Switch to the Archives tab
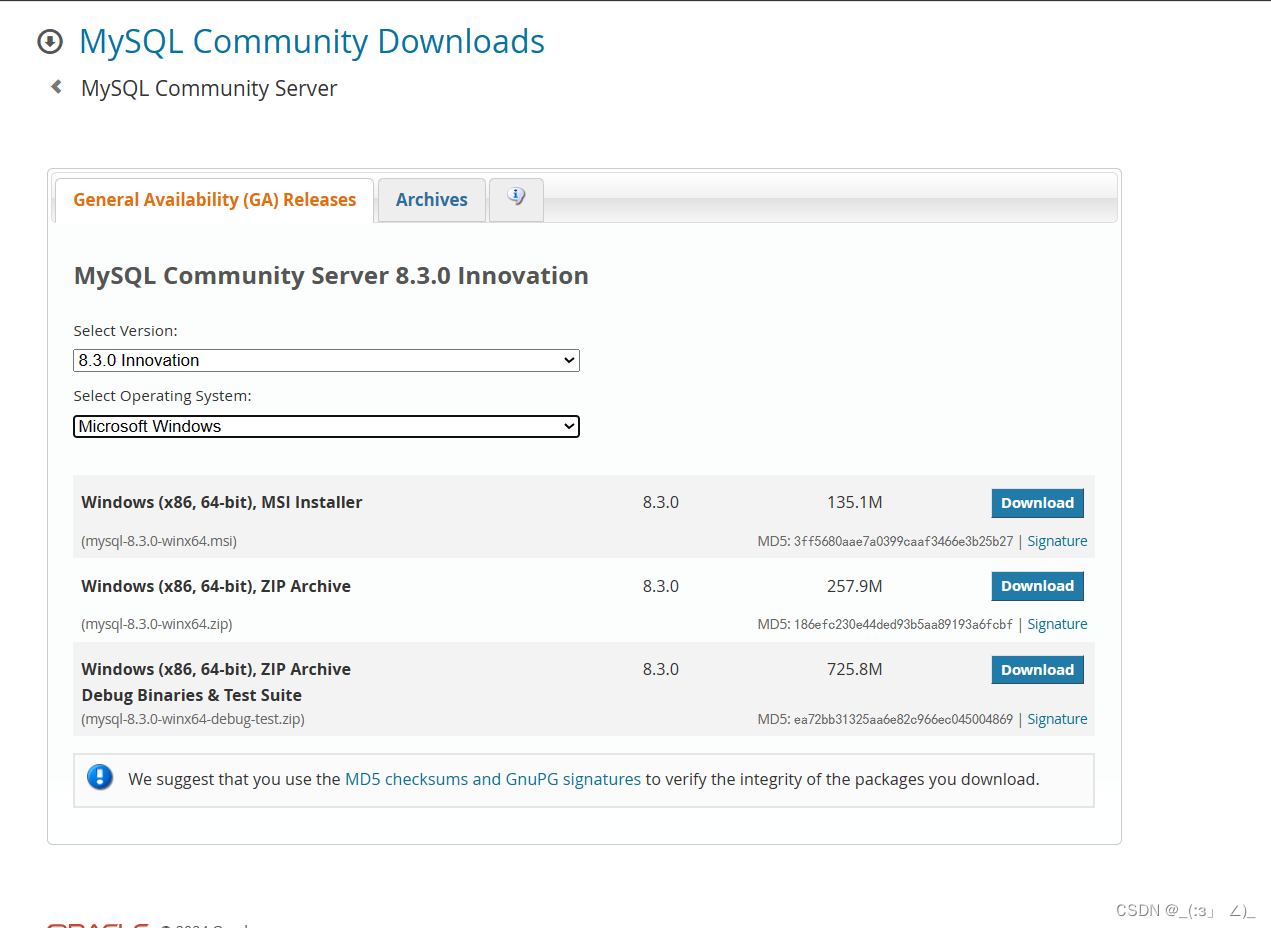This screenshot has width=1271, height=928. (x=432, y=200)
